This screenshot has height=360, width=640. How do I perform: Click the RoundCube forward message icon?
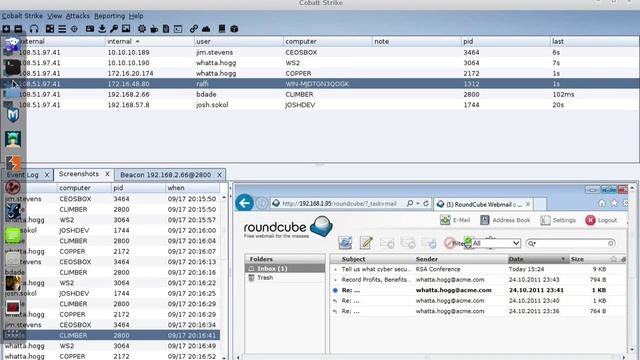(x=429, y=243)
